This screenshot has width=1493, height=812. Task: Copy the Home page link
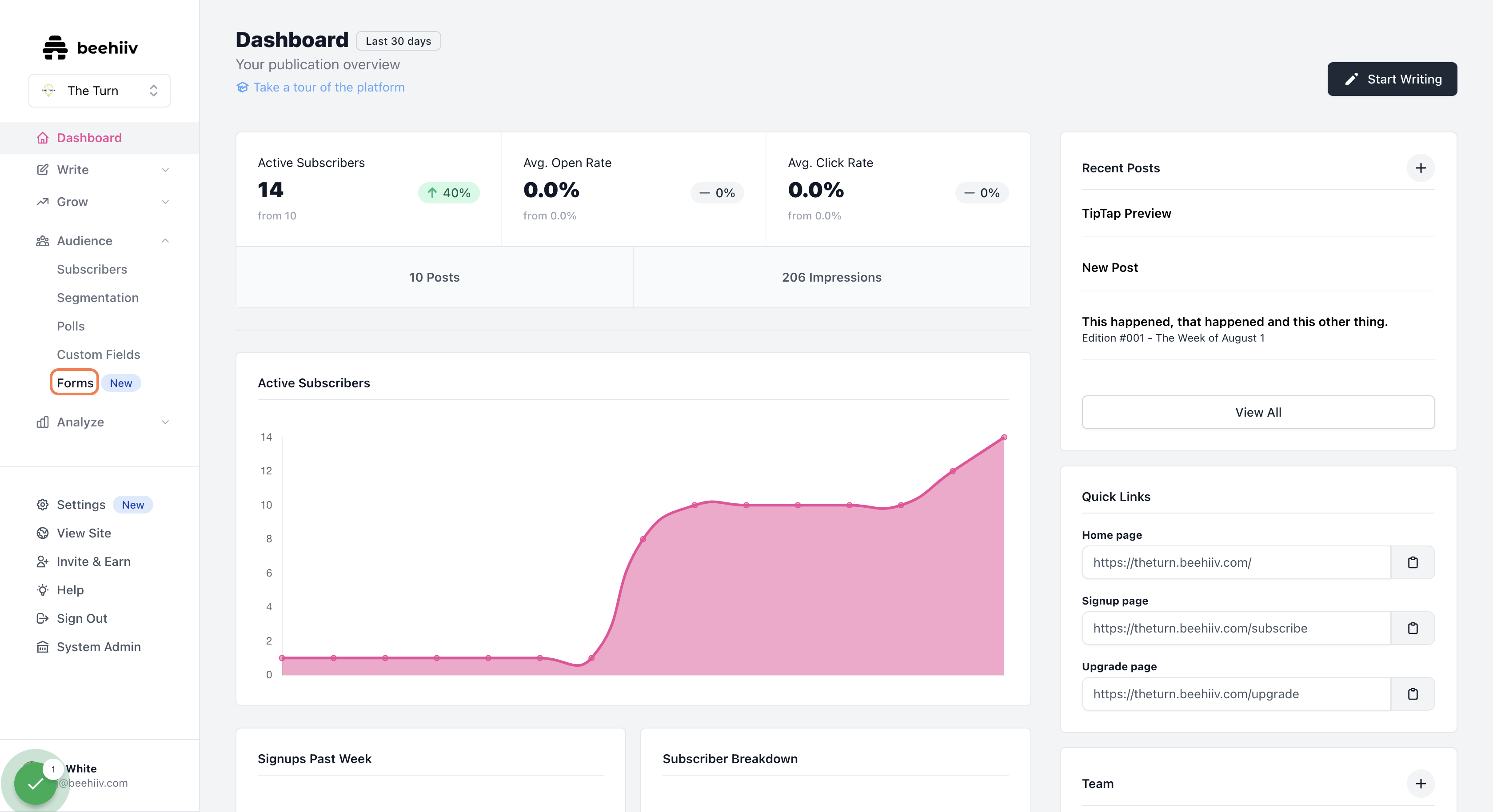tap(1413, 562)
